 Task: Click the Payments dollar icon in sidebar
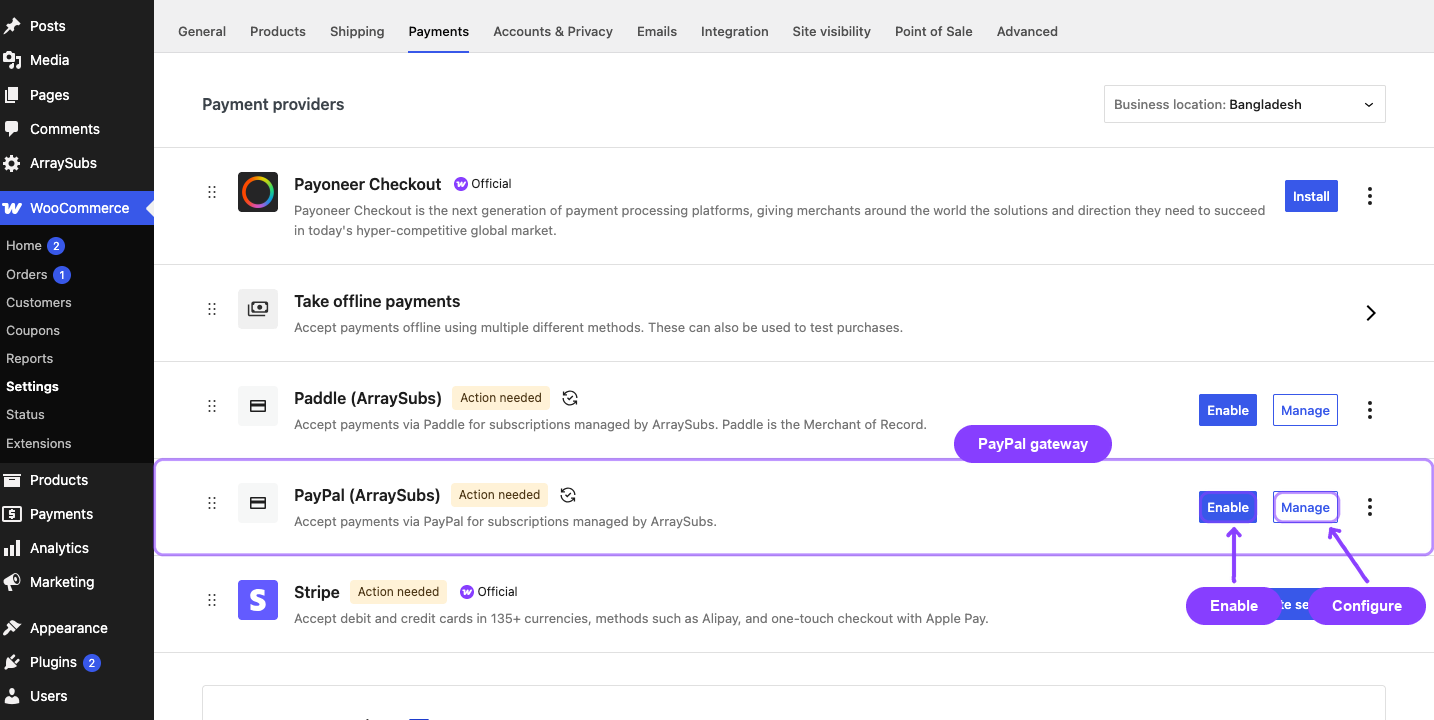12,514
